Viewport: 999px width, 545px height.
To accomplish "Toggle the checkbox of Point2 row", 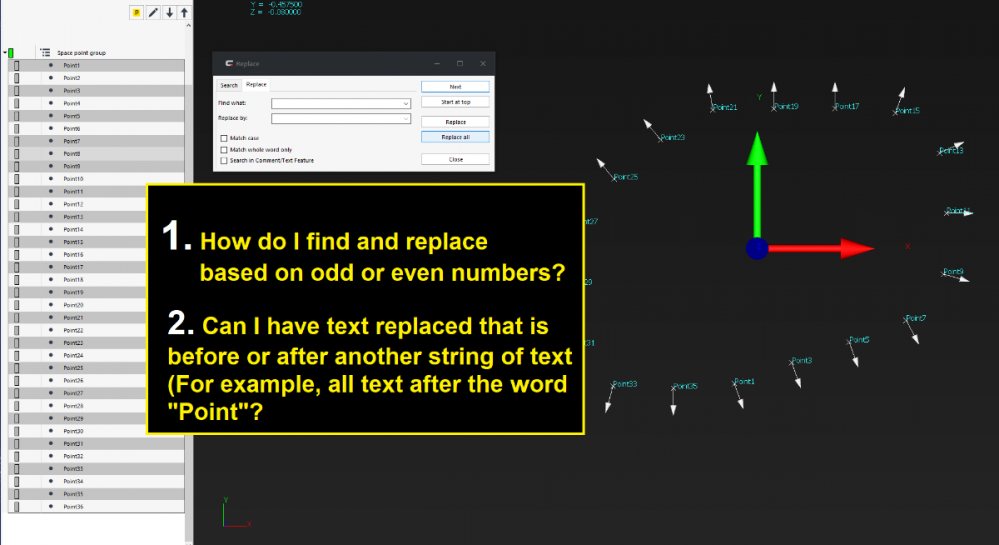I will [x=17, y=78].
